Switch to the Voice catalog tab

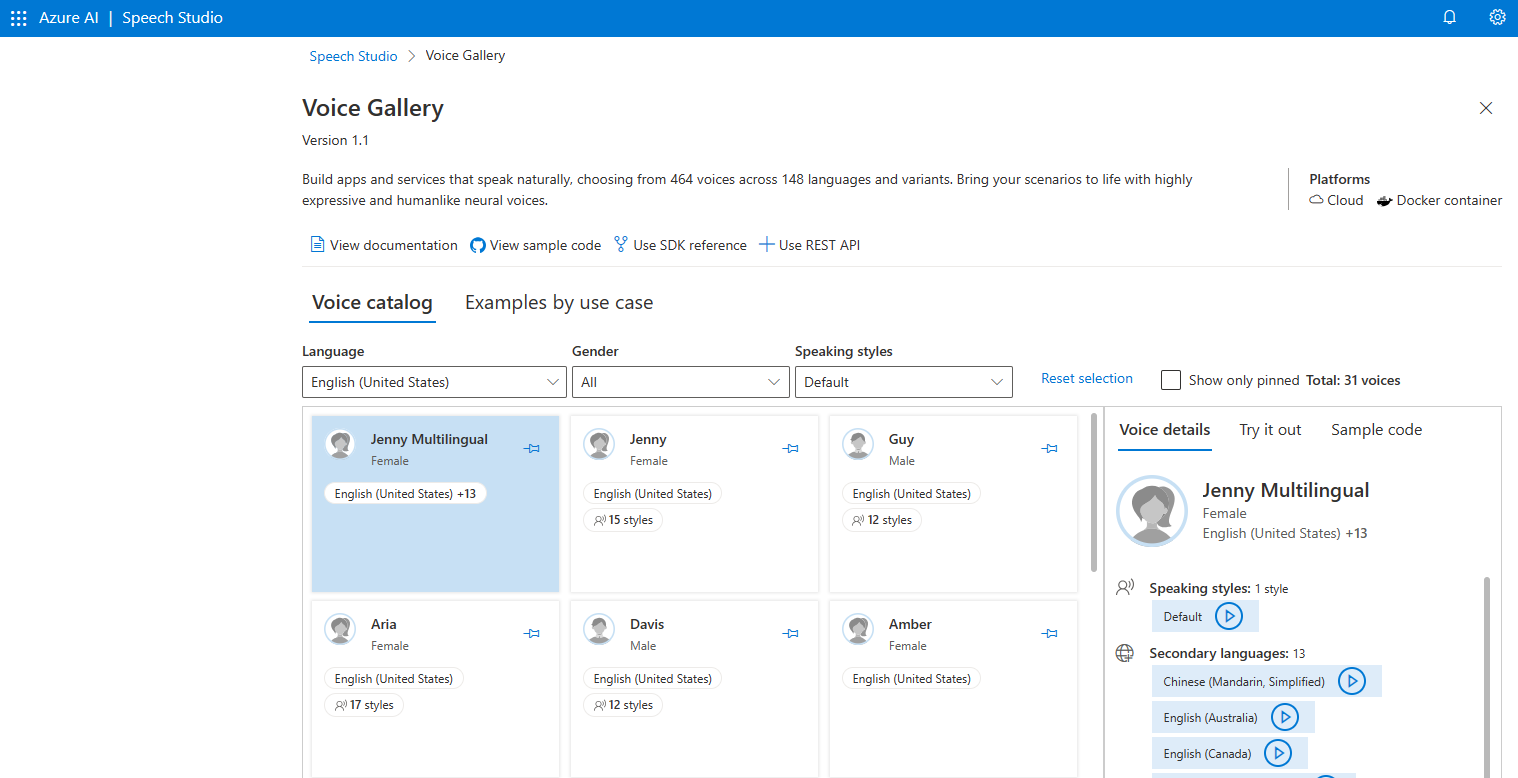point(372,302)
